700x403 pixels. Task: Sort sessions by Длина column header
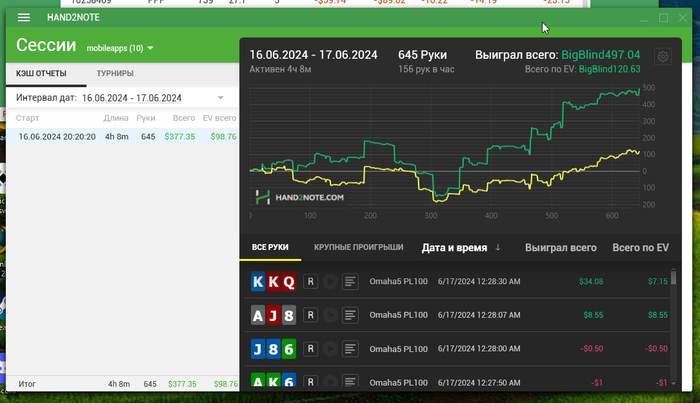pos(116,118)
